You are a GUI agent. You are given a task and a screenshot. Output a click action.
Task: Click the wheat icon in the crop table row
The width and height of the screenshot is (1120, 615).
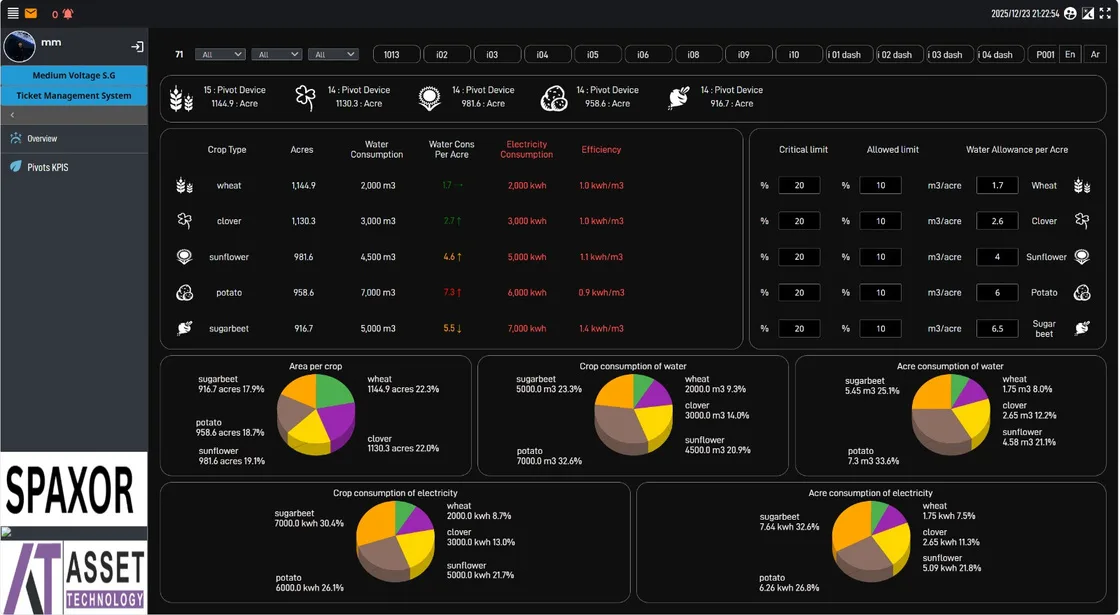pos(184,186)
